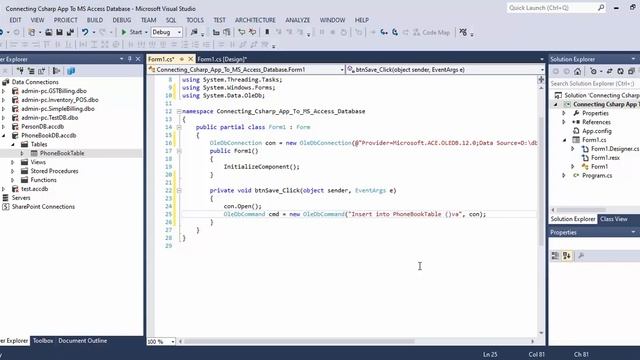
Task: Open the TOOLS menu
Action: pyautogui.click(x=195, y=20)
